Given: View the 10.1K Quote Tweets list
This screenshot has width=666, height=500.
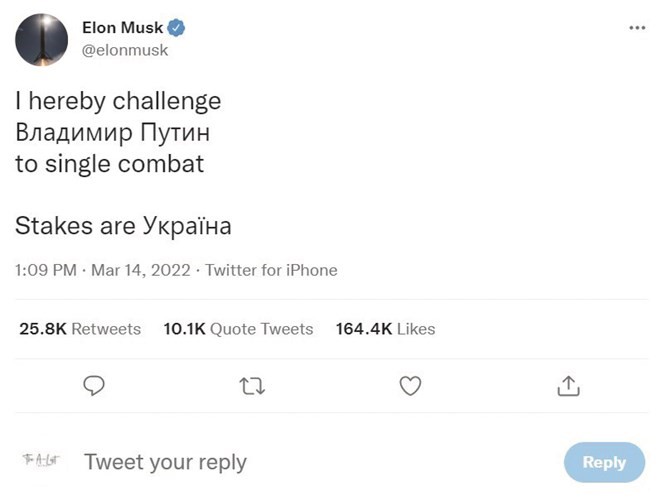Looking at the screenshot, I should 238,329.
